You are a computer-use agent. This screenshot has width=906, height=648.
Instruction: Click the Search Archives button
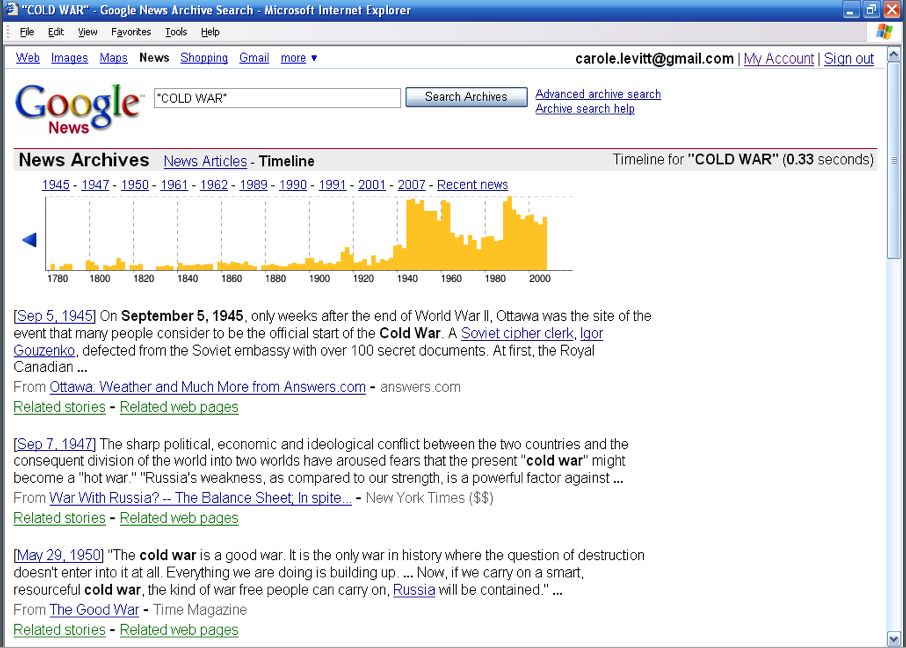466,97
